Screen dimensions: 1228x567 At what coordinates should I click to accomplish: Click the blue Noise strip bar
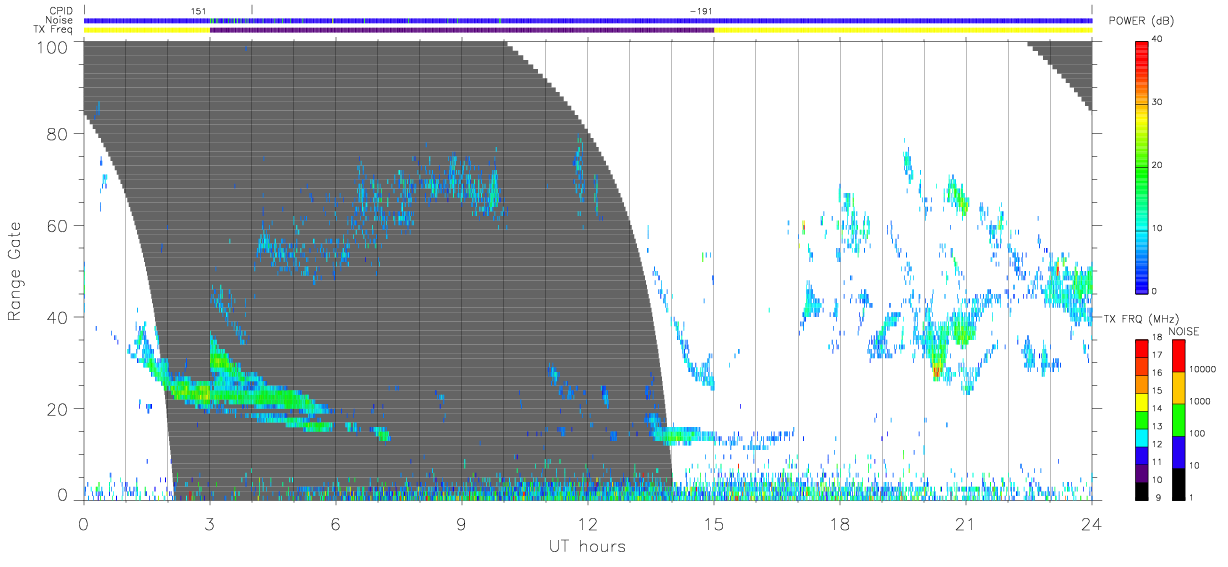[x=588, y=20]
